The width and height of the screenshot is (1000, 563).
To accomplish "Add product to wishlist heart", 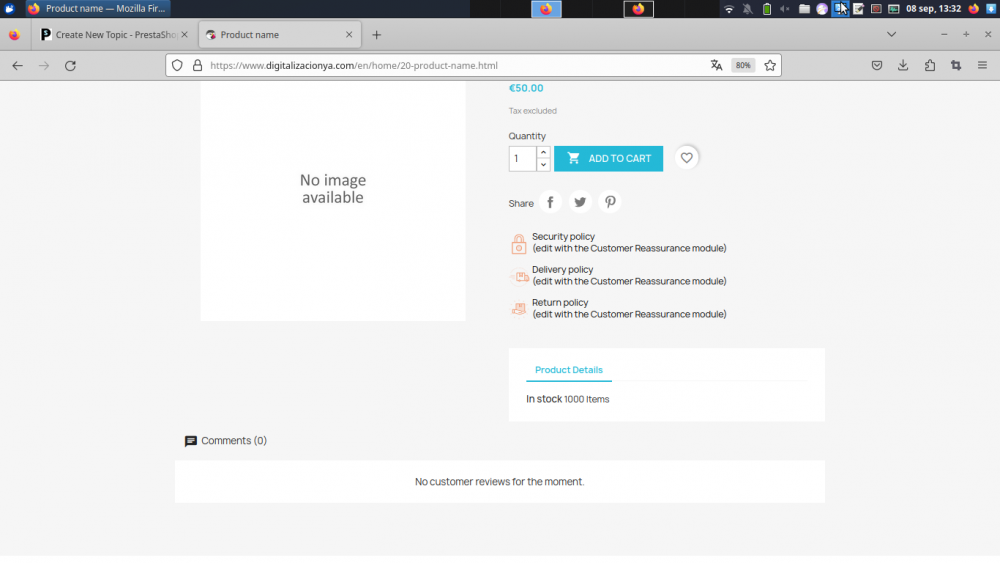I will point(686,157).
